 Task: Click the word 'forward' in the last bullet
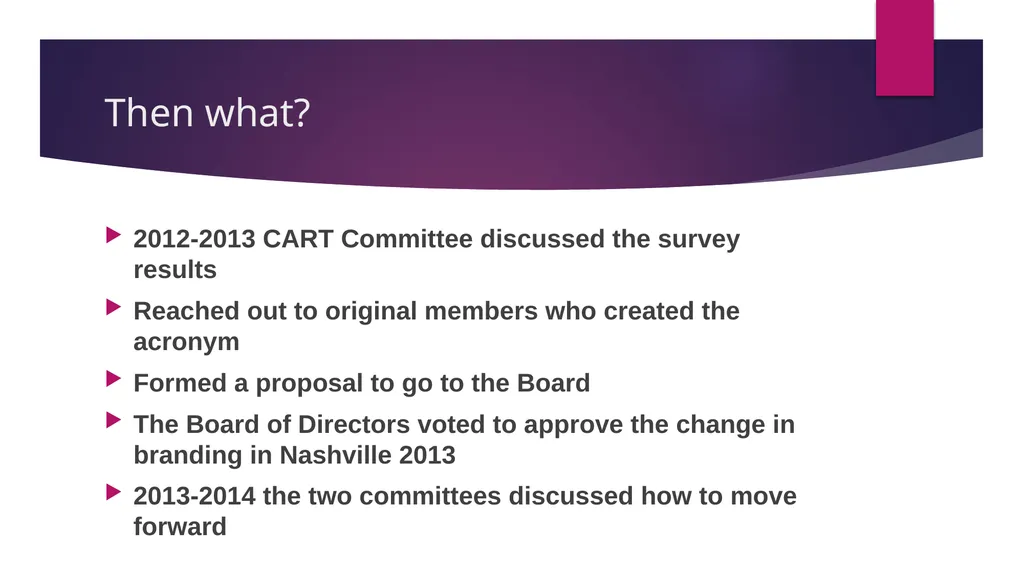click(x=180, y=527)
